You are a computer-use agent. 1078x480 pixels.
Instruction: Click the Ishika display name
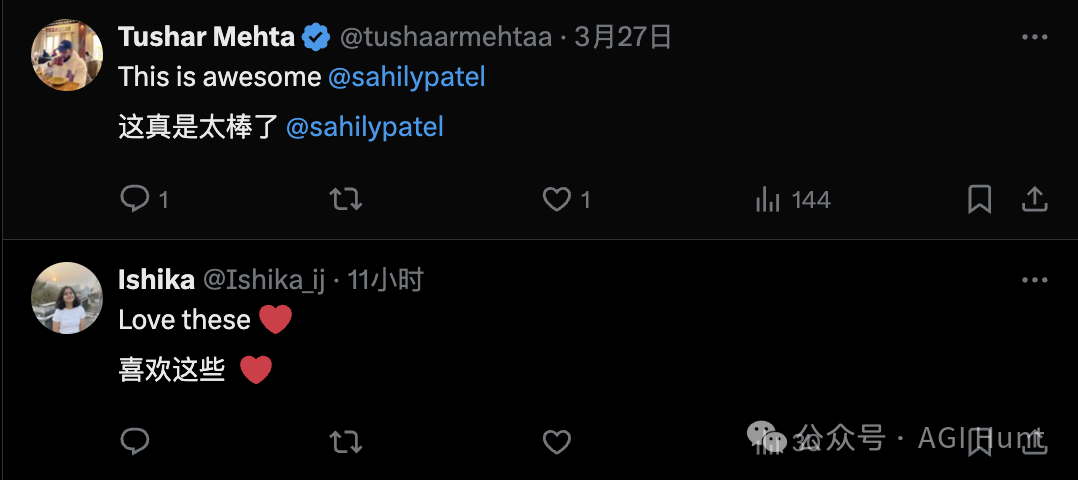[x=156, y=281]
